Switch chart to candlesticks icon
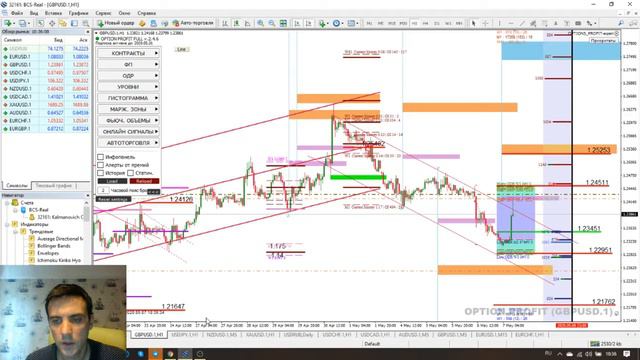 tap(236, 23)
